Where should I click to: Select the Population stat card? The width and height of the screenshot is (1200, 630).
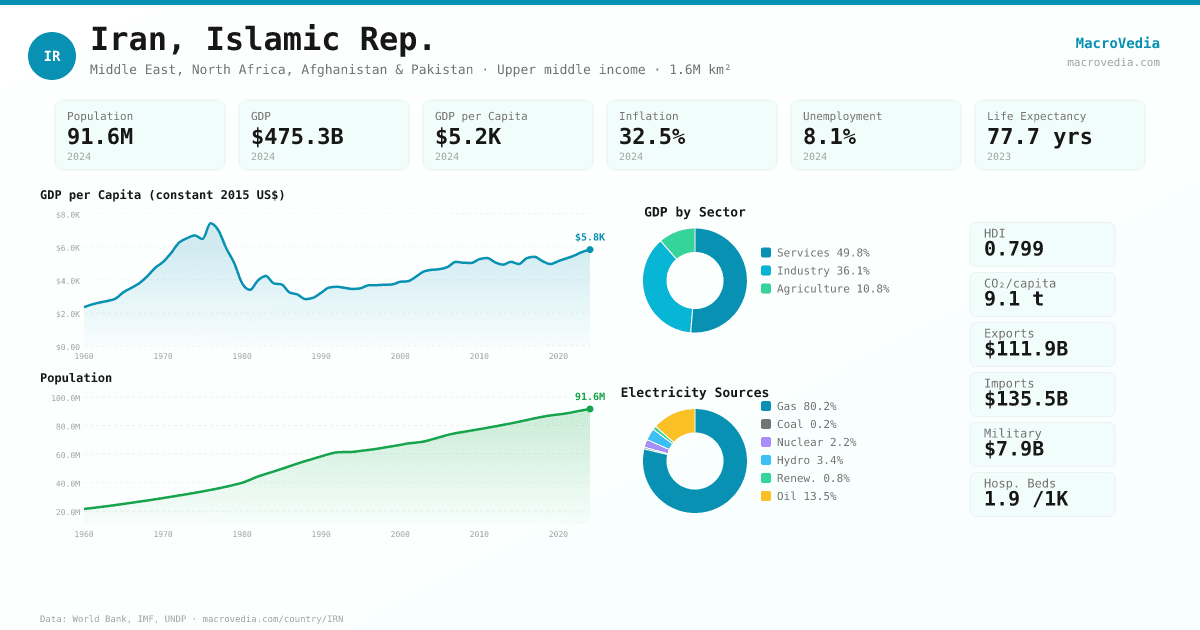point(140,135)
